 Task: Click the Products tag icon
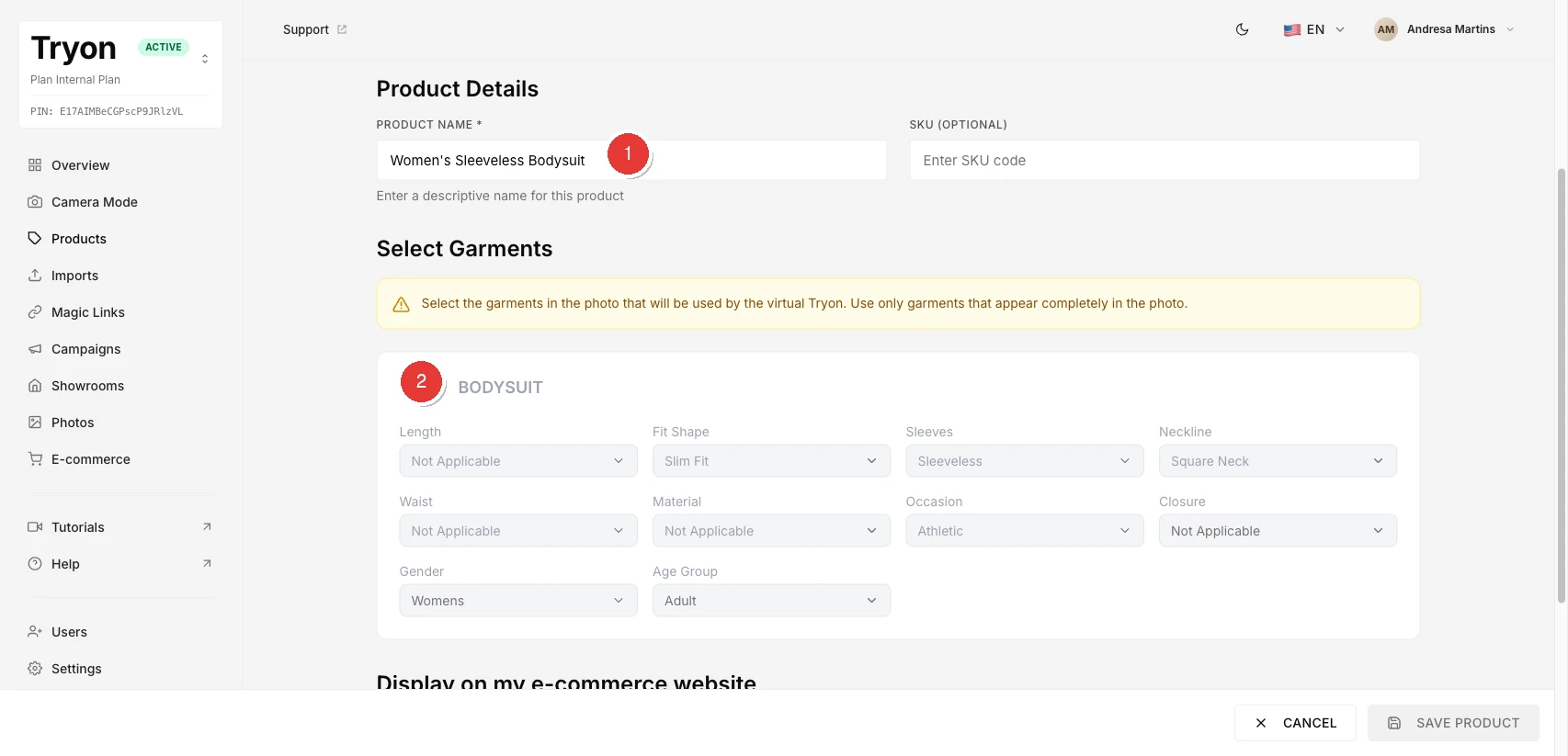click(x=35, y=239)
